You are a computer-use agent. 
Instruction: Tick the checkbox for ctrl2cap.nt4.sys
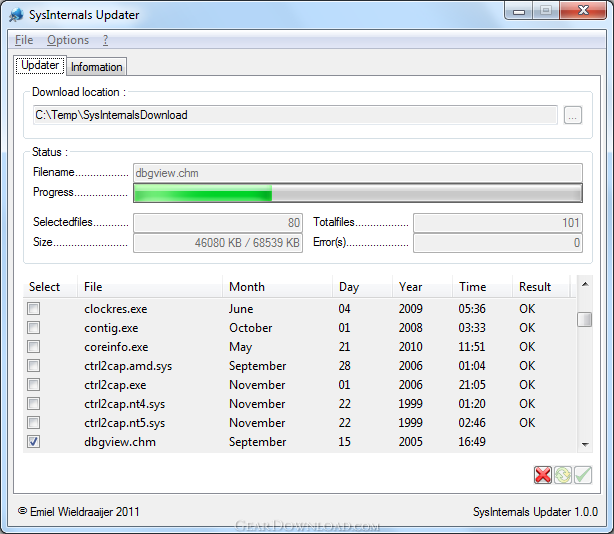tap(34, 404)
